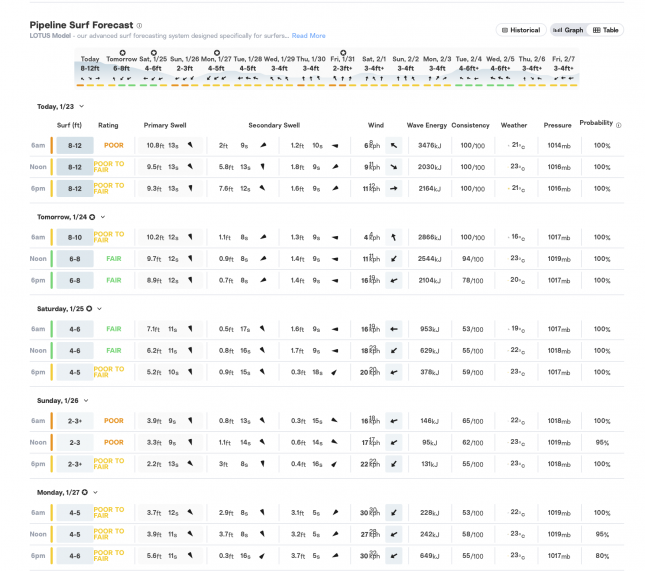Collapse the Saturday, 1/25 section
The height and width of the screenshot is (571, 645).
(100, 309)
